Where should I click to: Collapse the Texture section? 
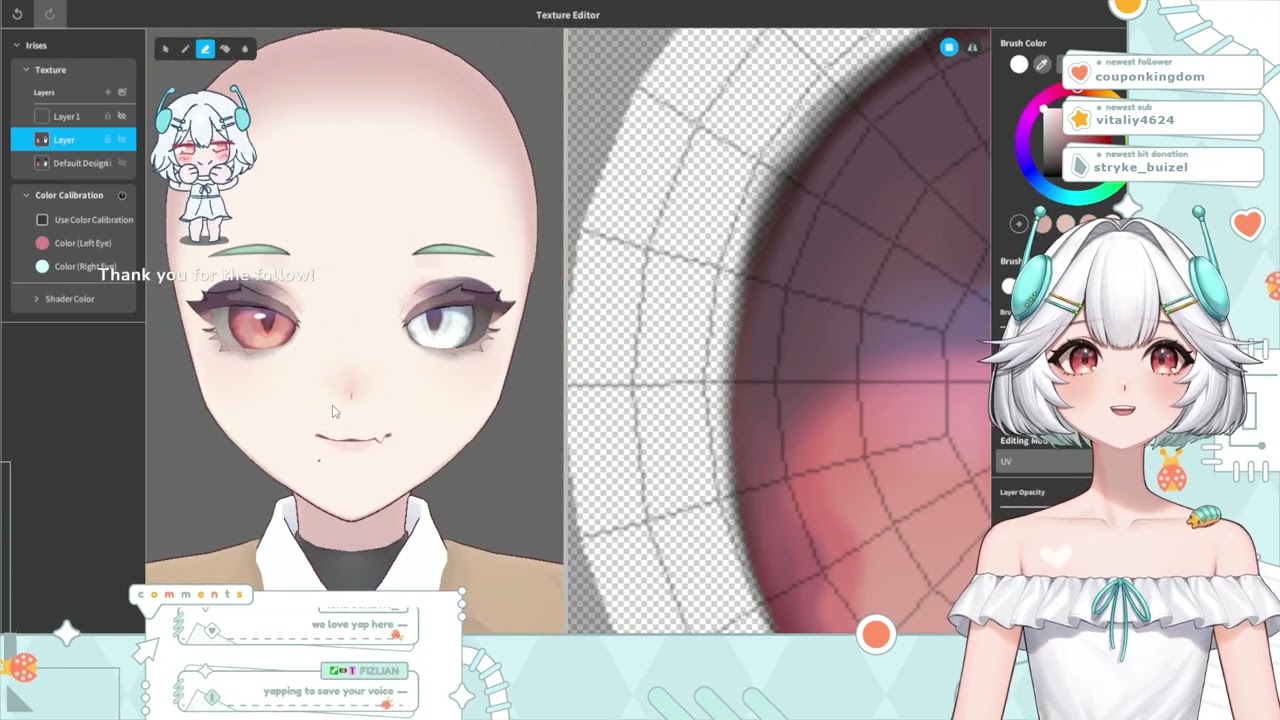(x=26, y=70)
